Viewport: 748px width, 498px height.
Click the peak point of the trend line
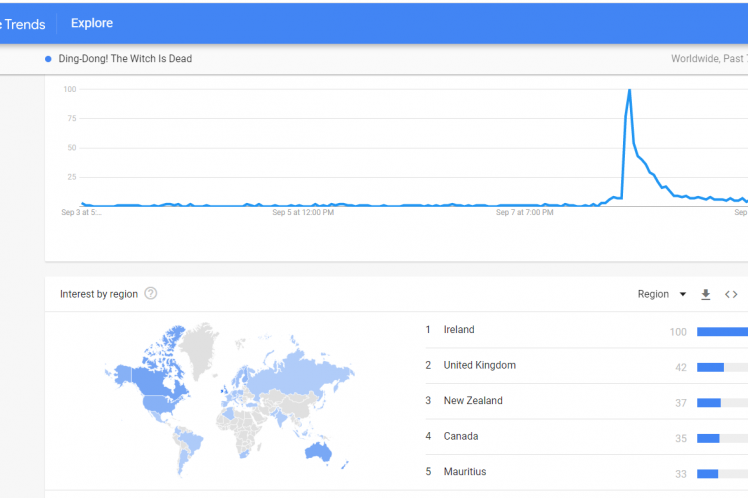[629, 90]
